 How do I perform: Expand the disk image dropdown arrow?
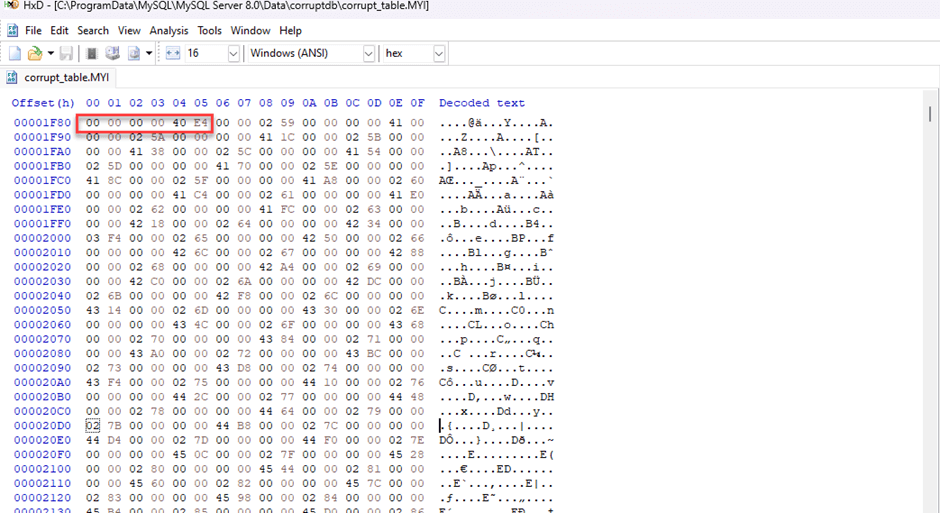click(149, 53)
